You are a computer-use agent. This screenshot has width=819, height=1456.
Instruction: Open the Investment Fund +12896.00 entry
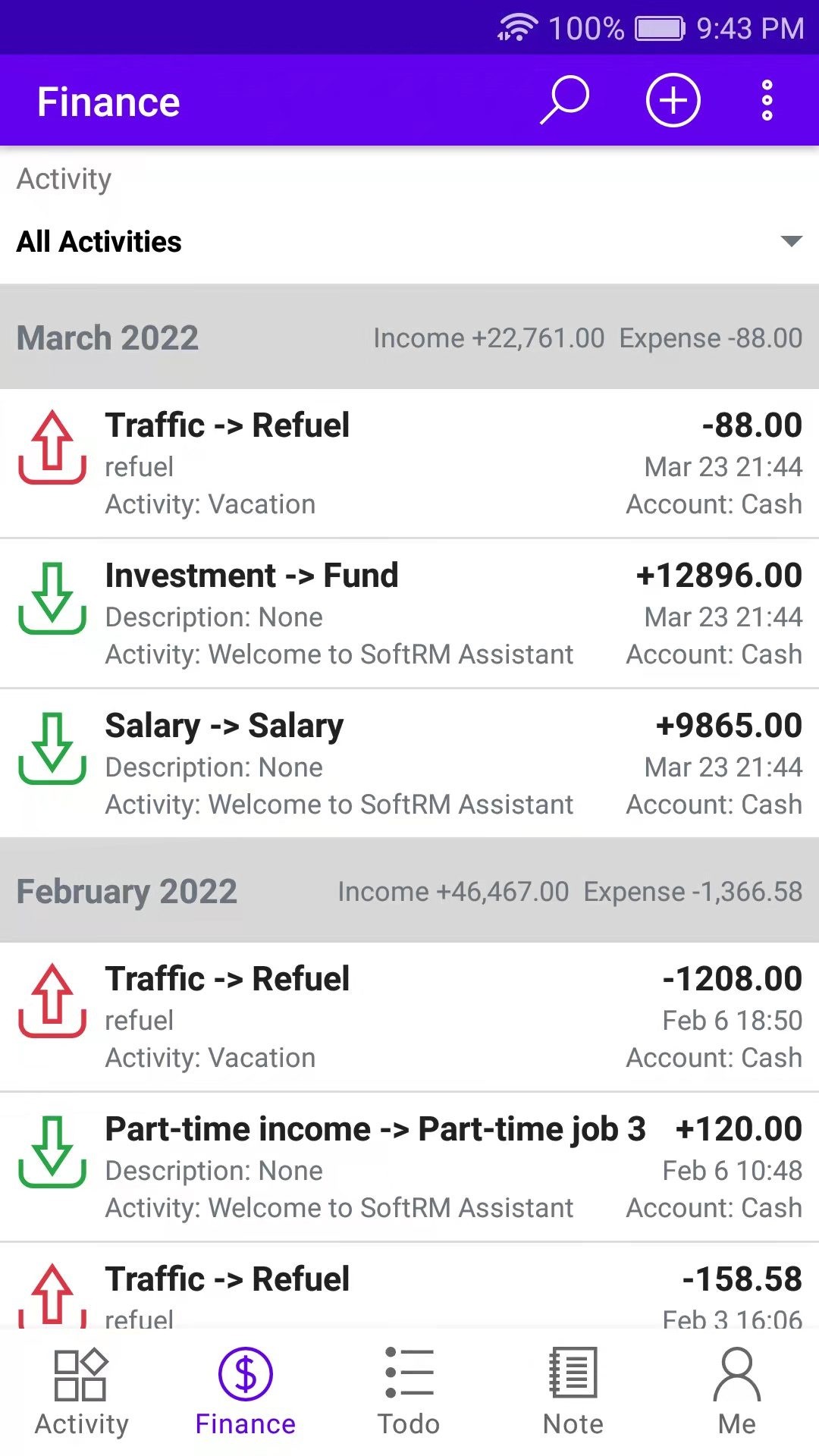pos(409,613)
